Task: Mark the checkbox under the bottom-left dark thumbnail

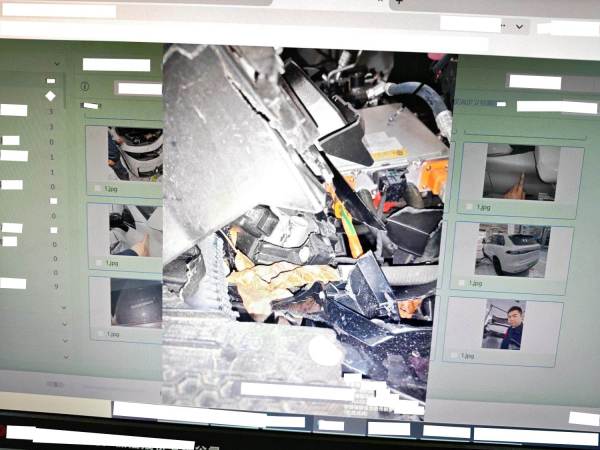Action: click(x=98, y=334)
